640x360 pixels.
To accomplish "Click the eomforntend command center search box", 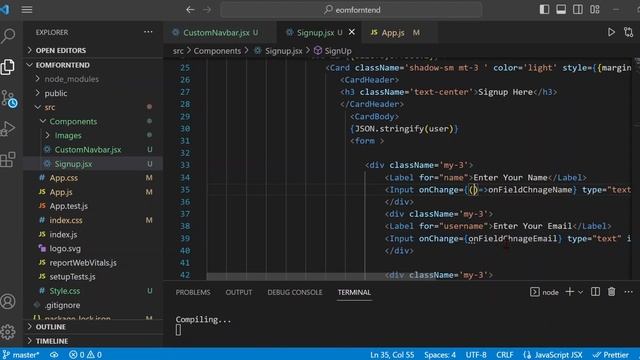I will [351, 9].
